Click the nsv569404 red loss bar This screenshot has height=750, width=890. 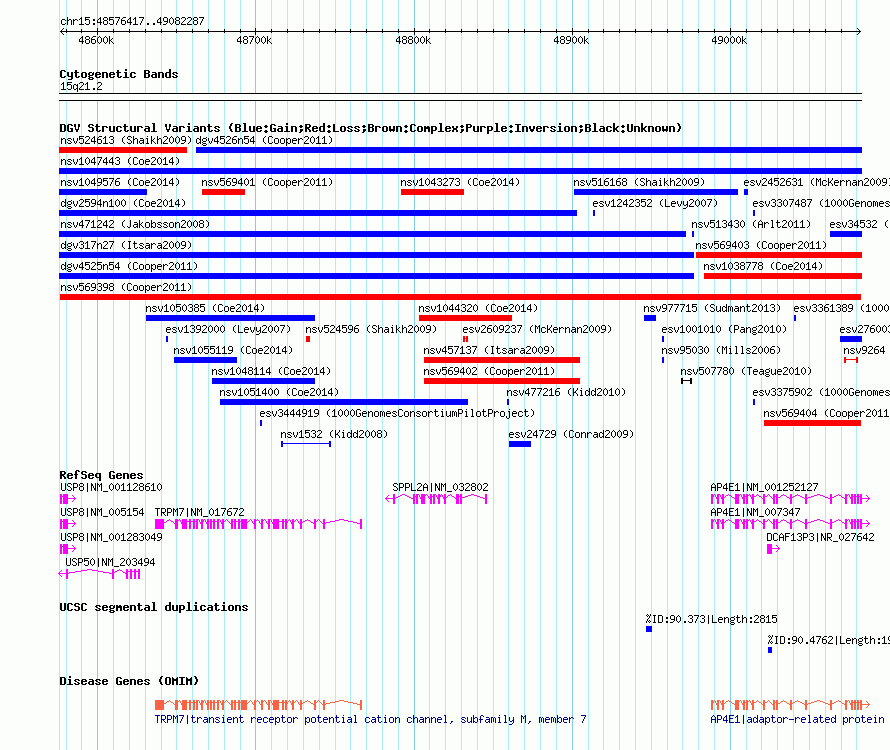(x=812, y=423)
